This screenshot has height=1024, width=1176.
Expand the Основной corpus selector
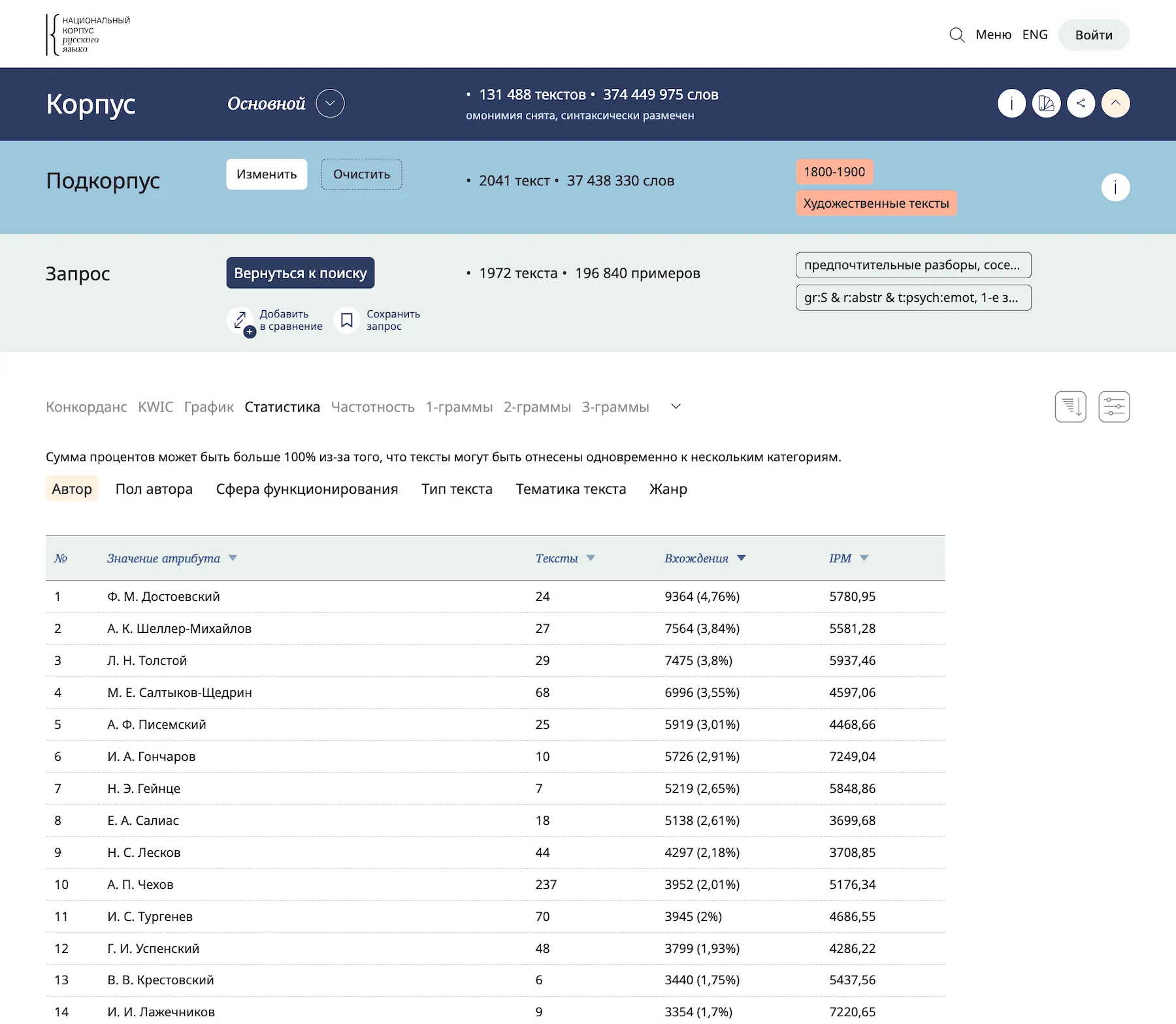[x=330, y=103]
